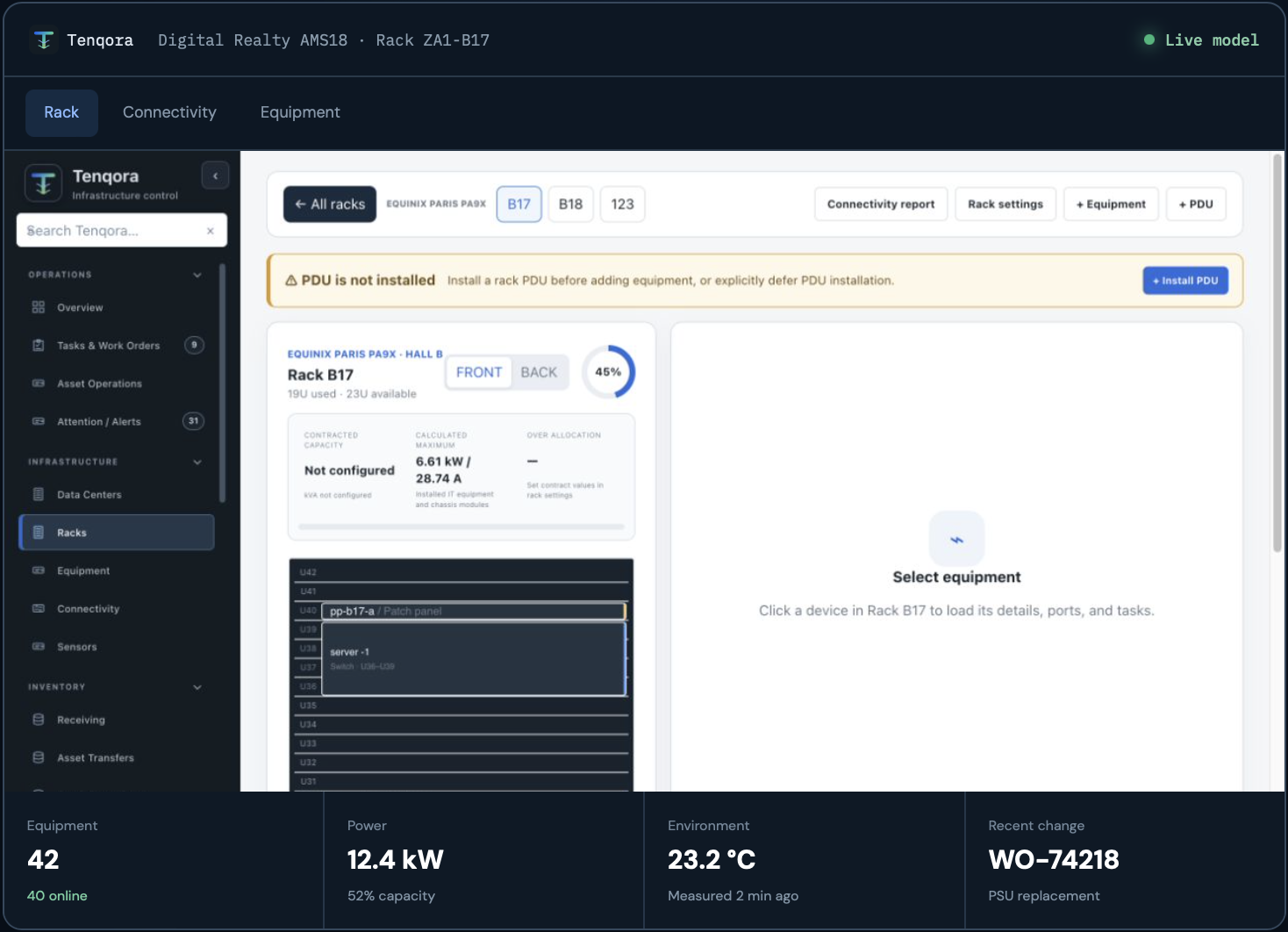Click the + PDU button in the toolbar
Viewport: 1288px width, 932px height.
pyautogui.click(x=1196, y=204)
